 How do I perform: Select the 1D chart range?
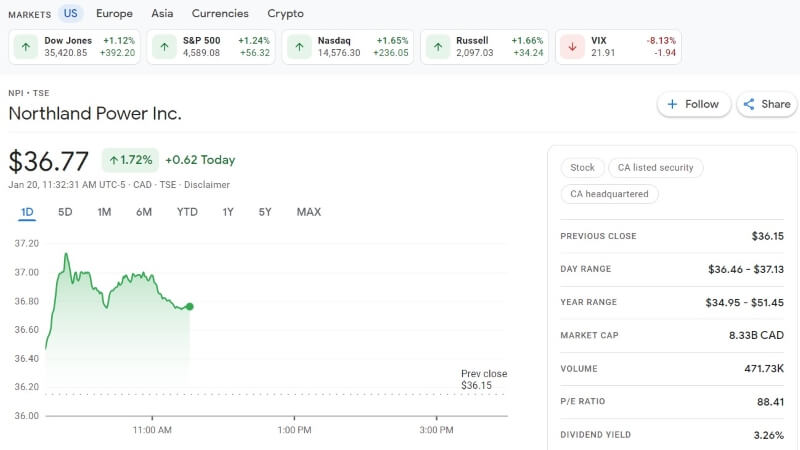pos(27,212)
